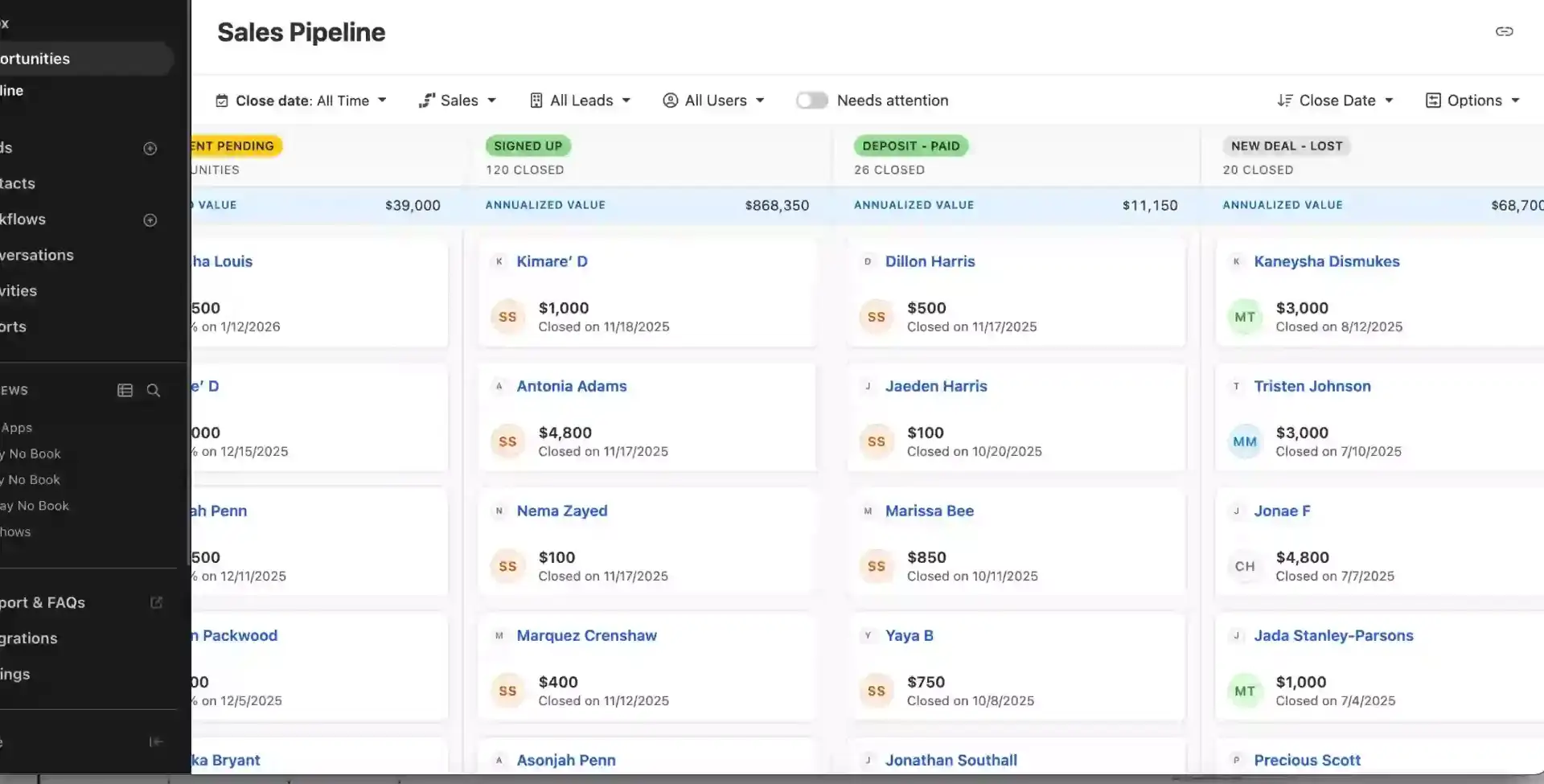Screen dimensions: 1544x784
Task: Click the first plus icon in the sidebar
Action: [150, 148]
